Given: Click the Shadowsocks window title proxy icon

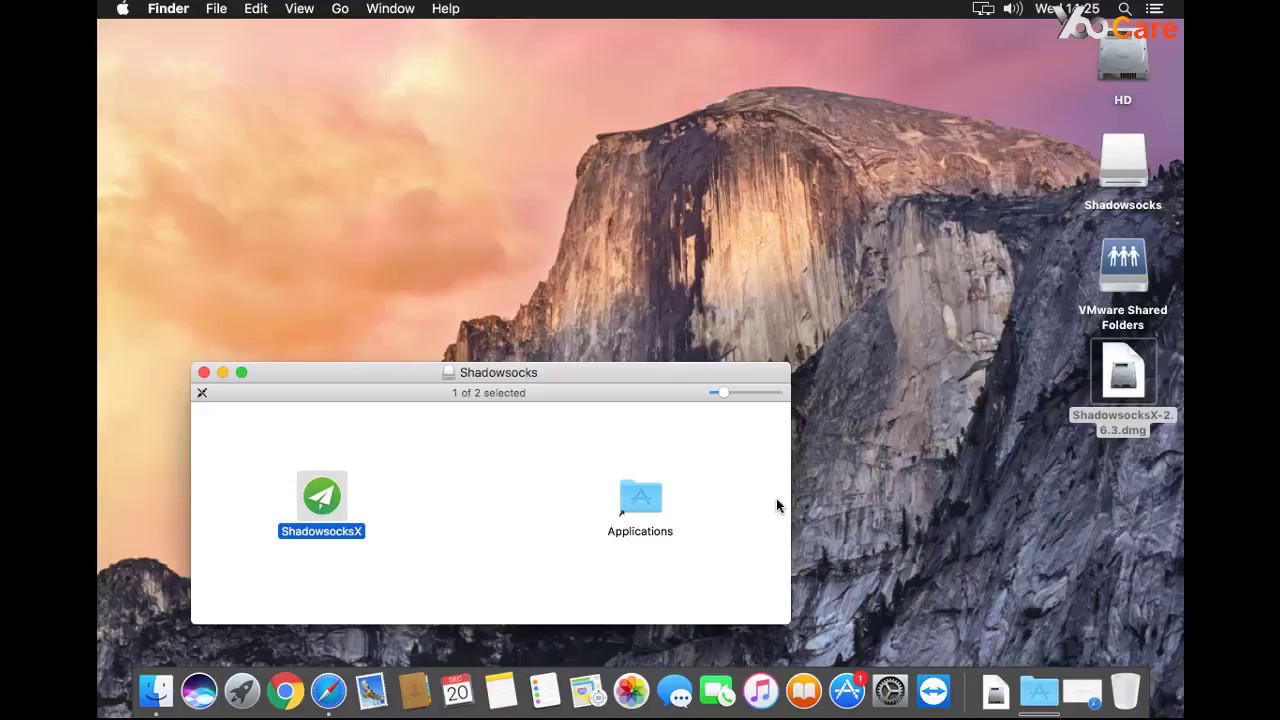Looking at the screenshot, I should click(x=449, y=372).
